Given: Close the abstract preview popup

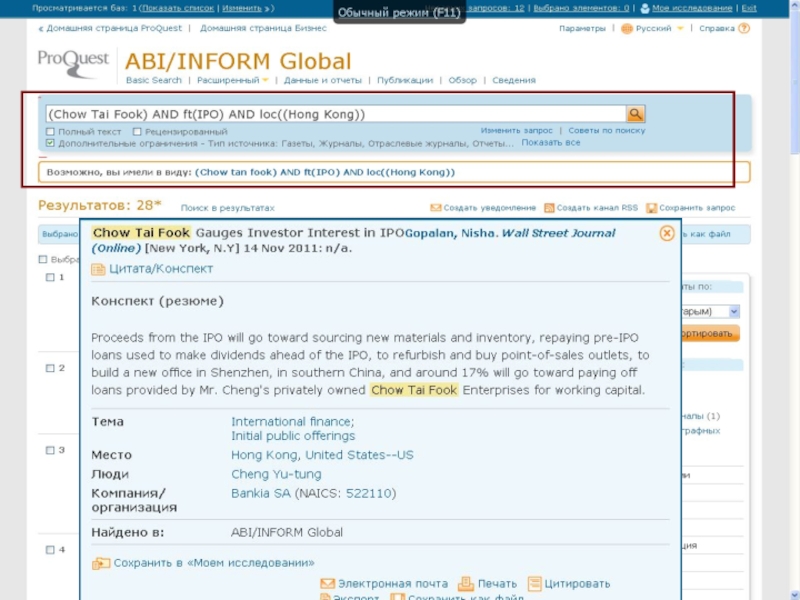Looking at the screenshot, I should click(x=666, y=233).
